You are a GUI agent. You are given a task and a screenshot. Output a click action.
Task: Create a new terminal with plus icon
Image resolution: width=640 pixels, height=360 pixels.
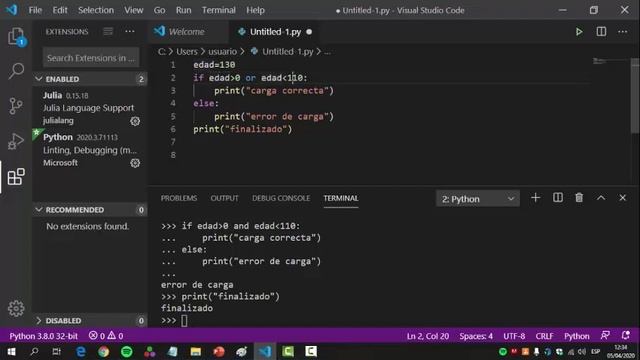click(x=536, y=198)
